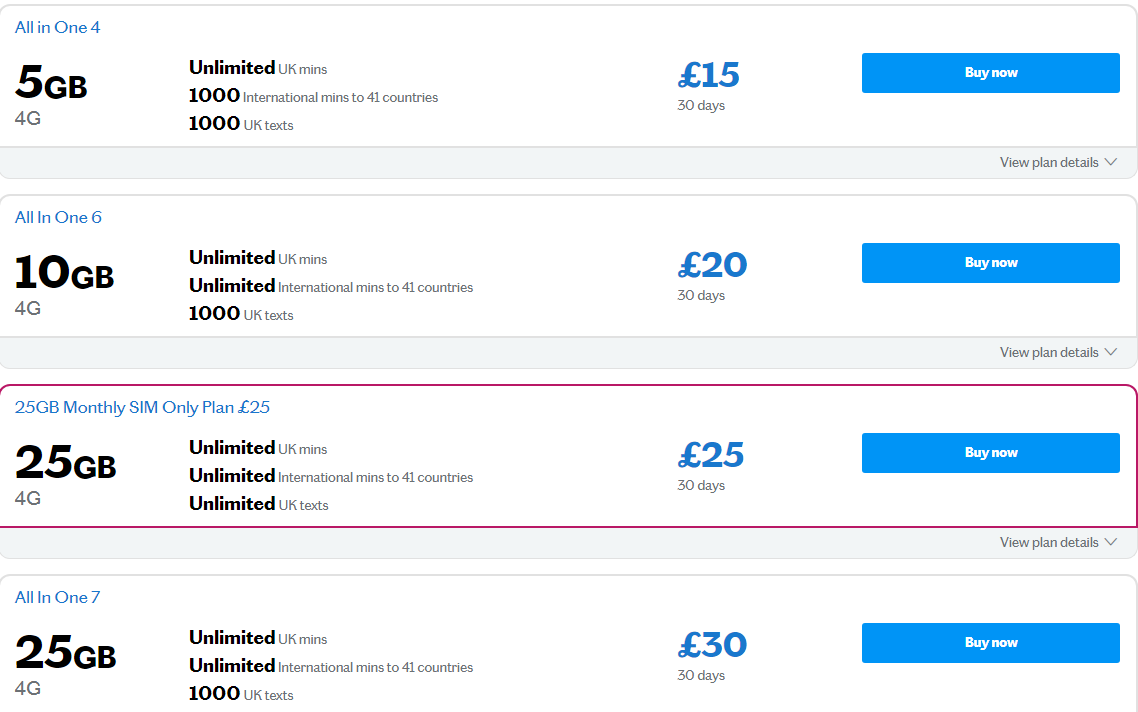Expand View plan details for 25GB Monthly plan
This screenshot has height=712, width=1138.
click(1049, 543)
